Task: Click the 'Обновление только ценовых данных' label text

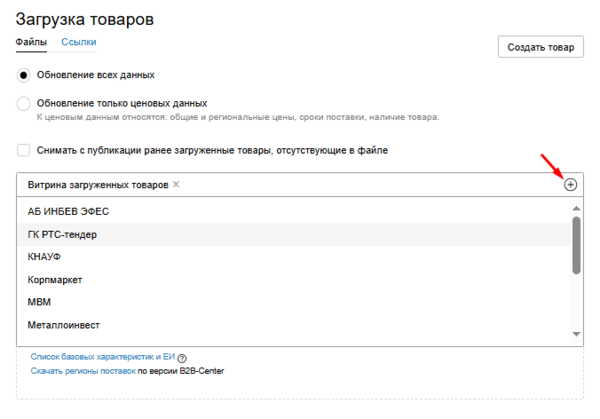Action: 122,103
